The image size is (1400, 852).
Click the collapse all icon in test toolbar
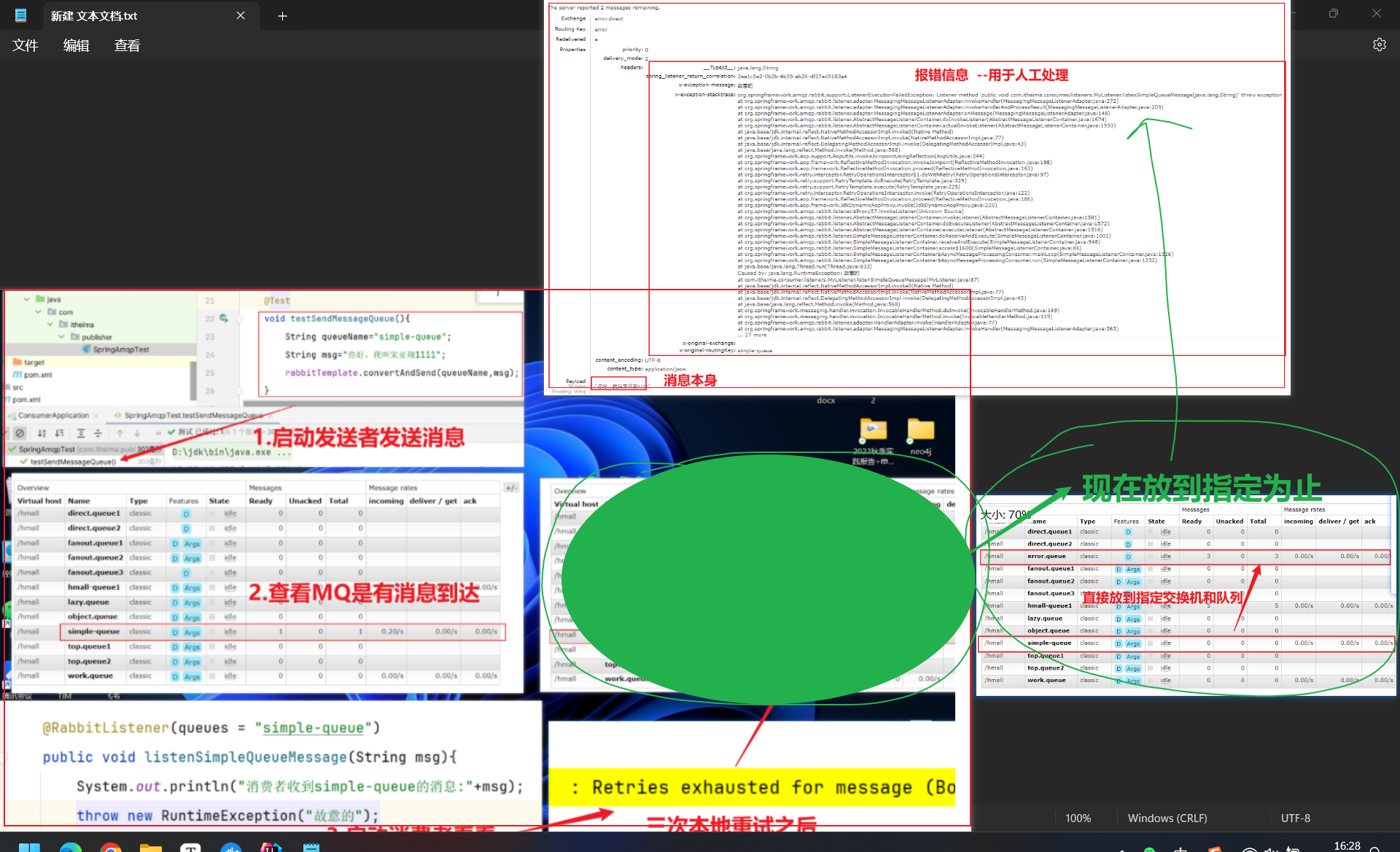pos(98,433)
